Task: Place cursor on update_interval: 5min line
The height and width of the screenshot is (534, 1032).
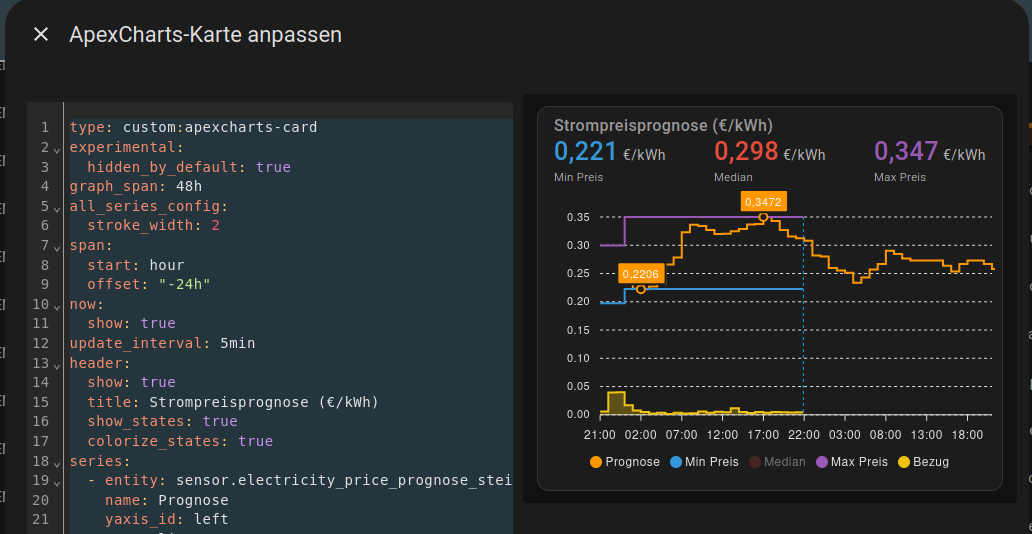Action: pyautogui.click(x=290, y=343)
